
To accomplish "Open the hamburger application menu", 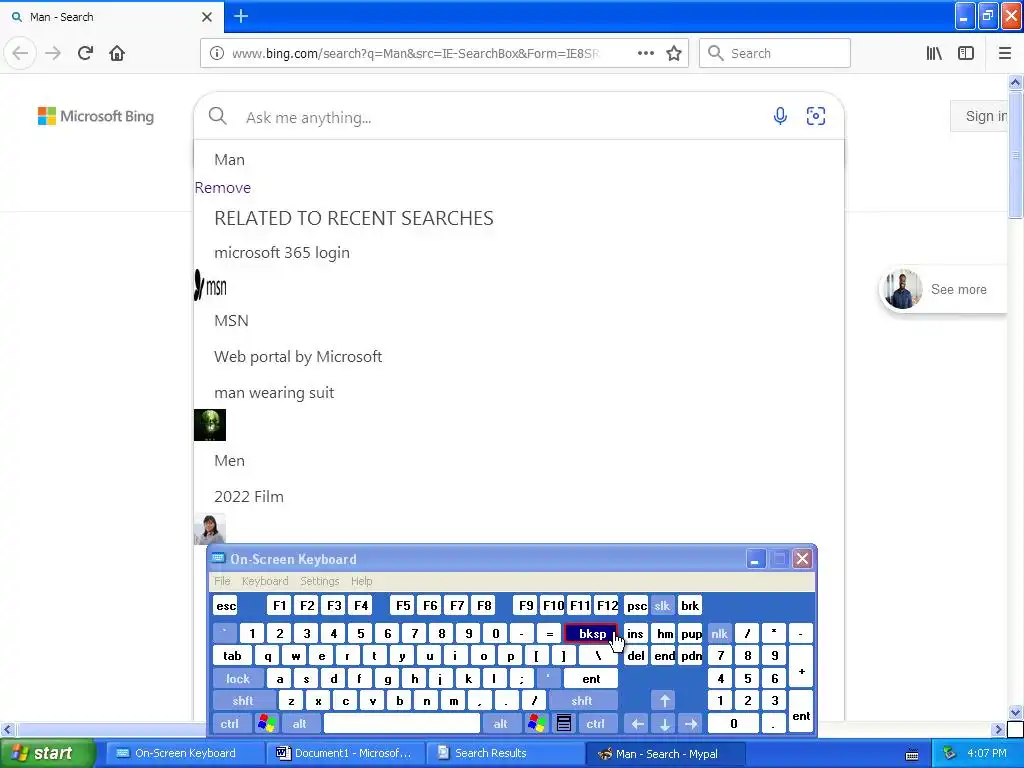I will 1005,53.
